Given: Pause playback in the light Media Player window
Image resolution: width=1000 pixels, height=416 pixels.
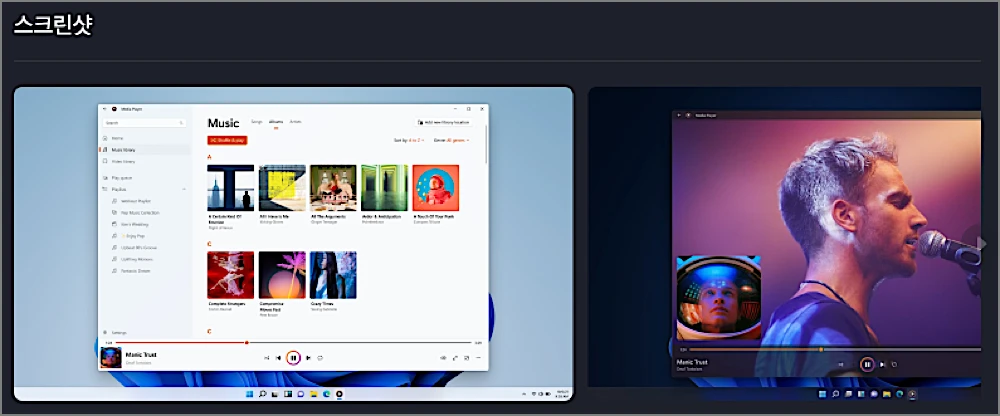Looking at the screenshot, I should click(293, 358).
